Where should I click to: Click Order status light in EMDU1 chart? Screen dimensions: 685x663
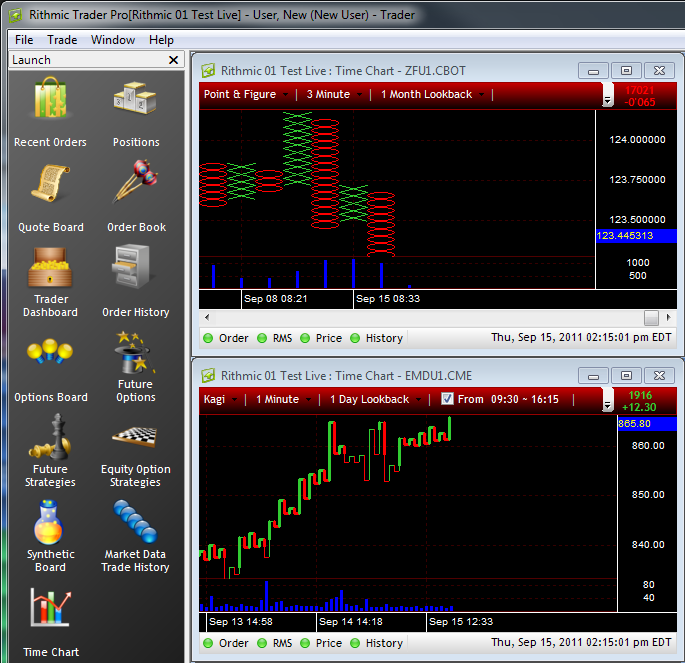coord(208,643)
